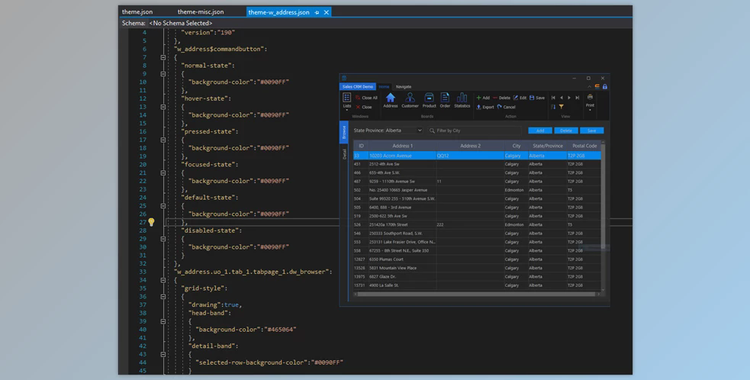Click the grid horizontal scrollbar
750x380 pixels.
pyautogui.click(x=476, y=294)
